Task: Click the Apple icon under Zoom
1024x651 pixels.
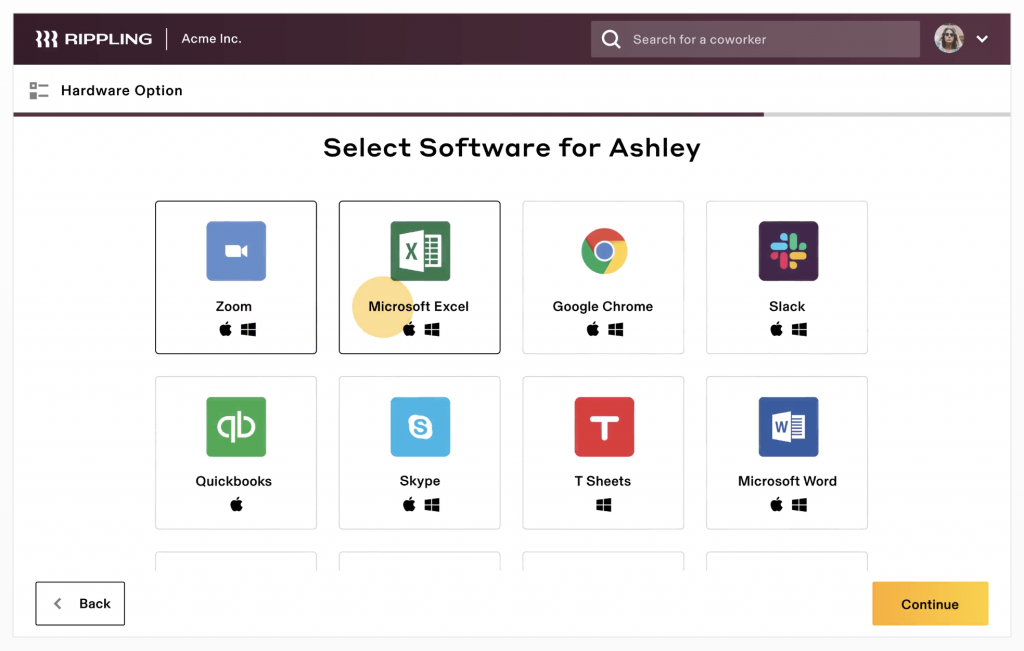Action: point(225,329)
